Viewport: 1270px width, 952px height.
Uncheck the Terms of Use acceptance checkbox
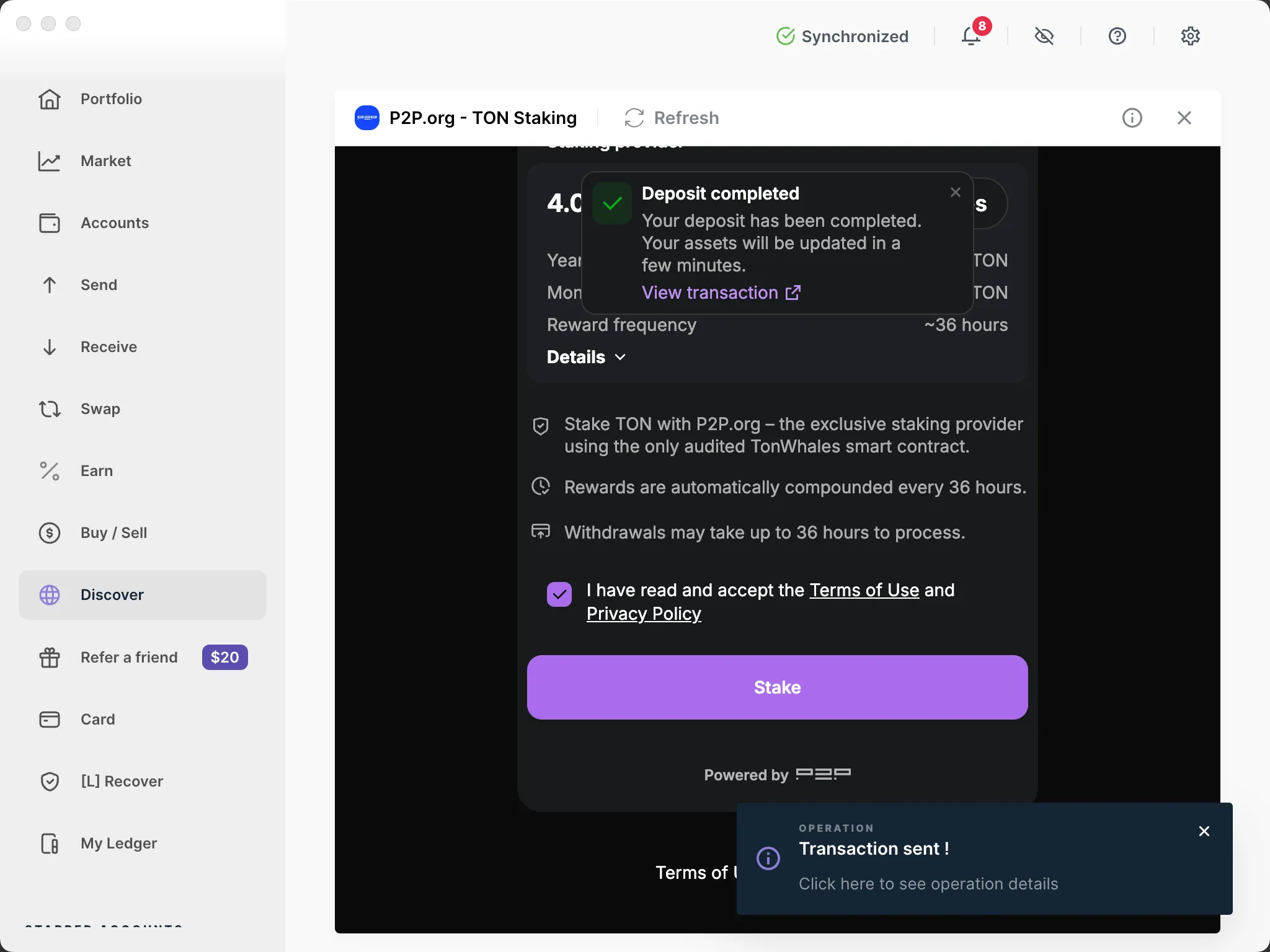[x=559, y=594]
